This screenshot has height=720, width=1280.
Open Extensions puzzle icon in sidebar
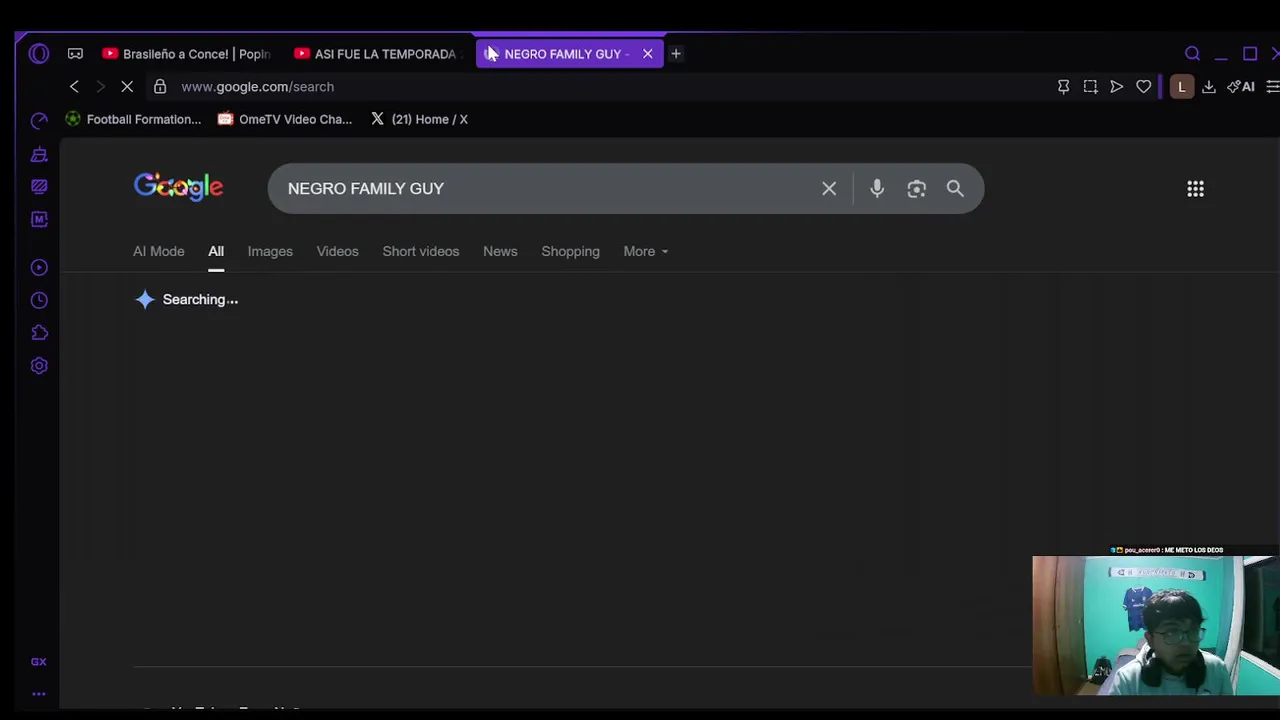coord(39,333)
